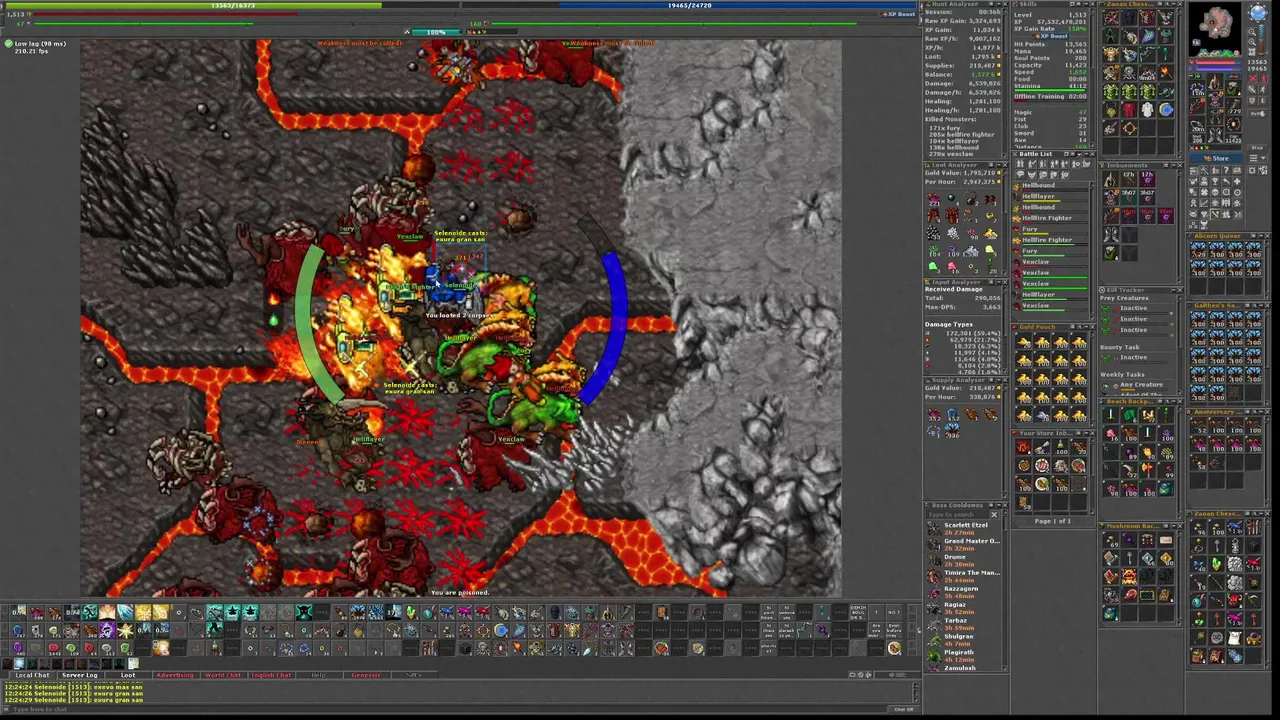Enable offensive attack mode icon
Viewport: 1280px width, 720px height.
1253,78
